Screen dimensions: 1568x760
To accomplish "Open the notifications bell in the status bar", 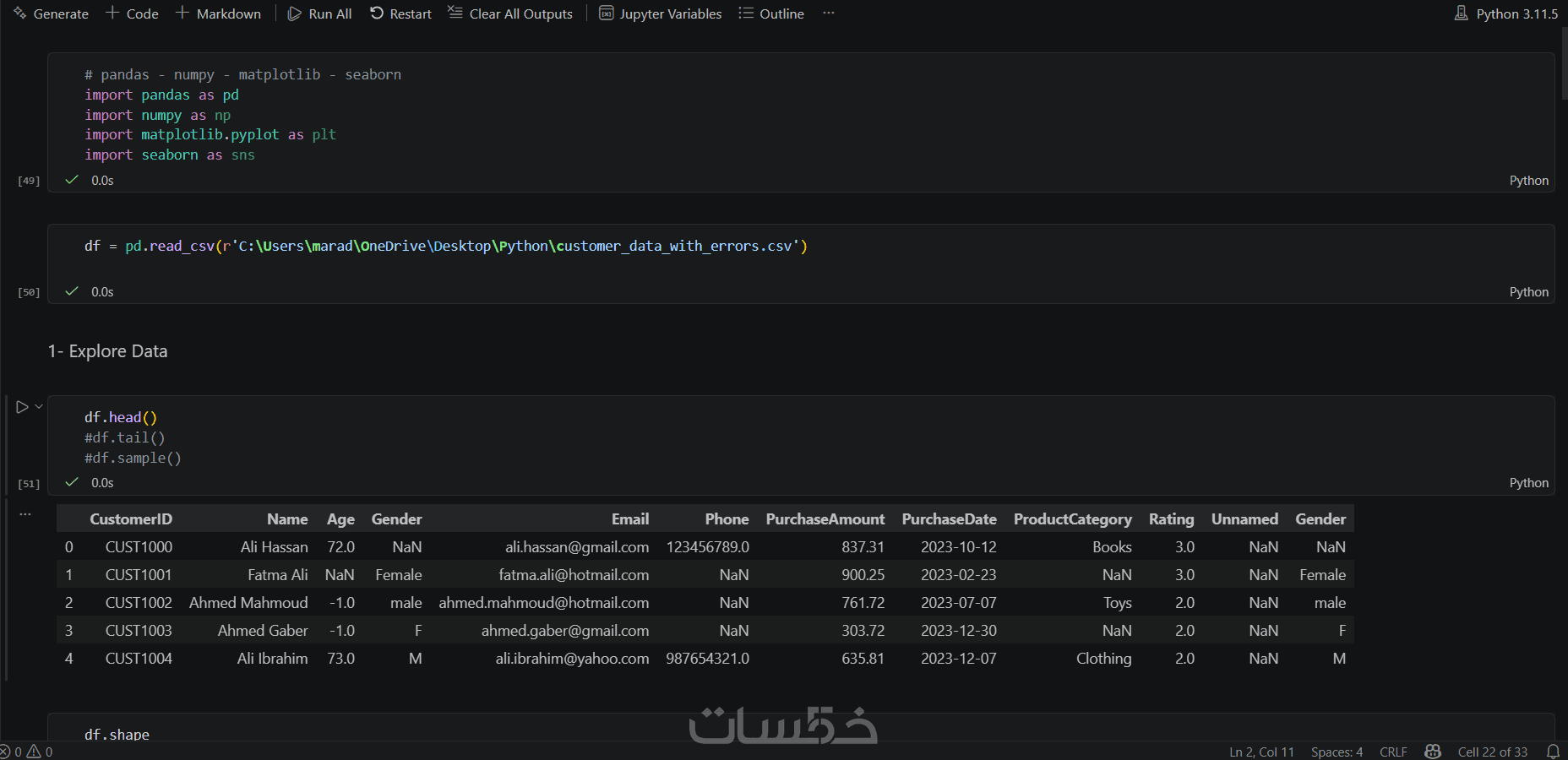I will point(1553,752).
